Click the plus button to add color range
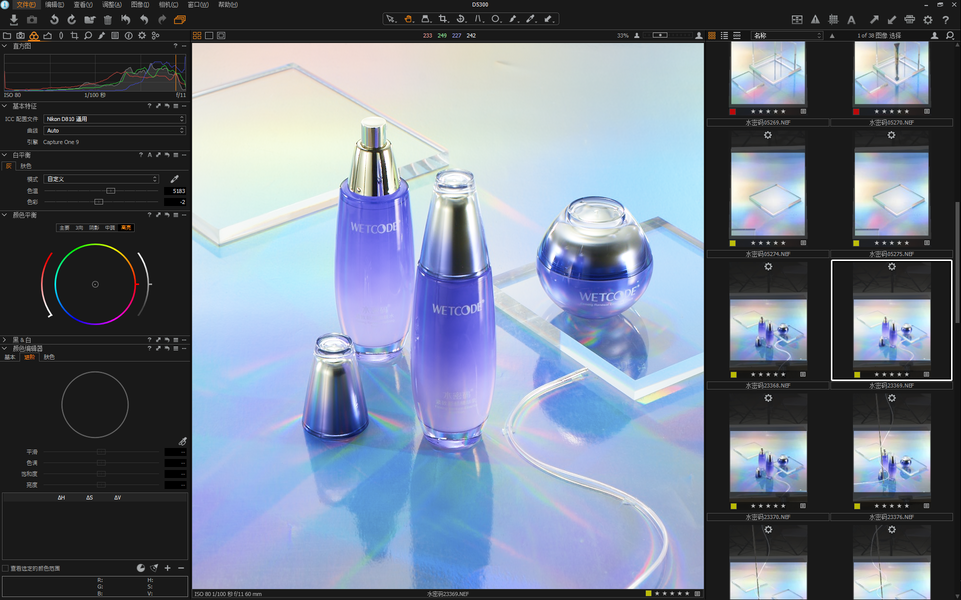The image size is (961, 600). click(x=167, y=568)
